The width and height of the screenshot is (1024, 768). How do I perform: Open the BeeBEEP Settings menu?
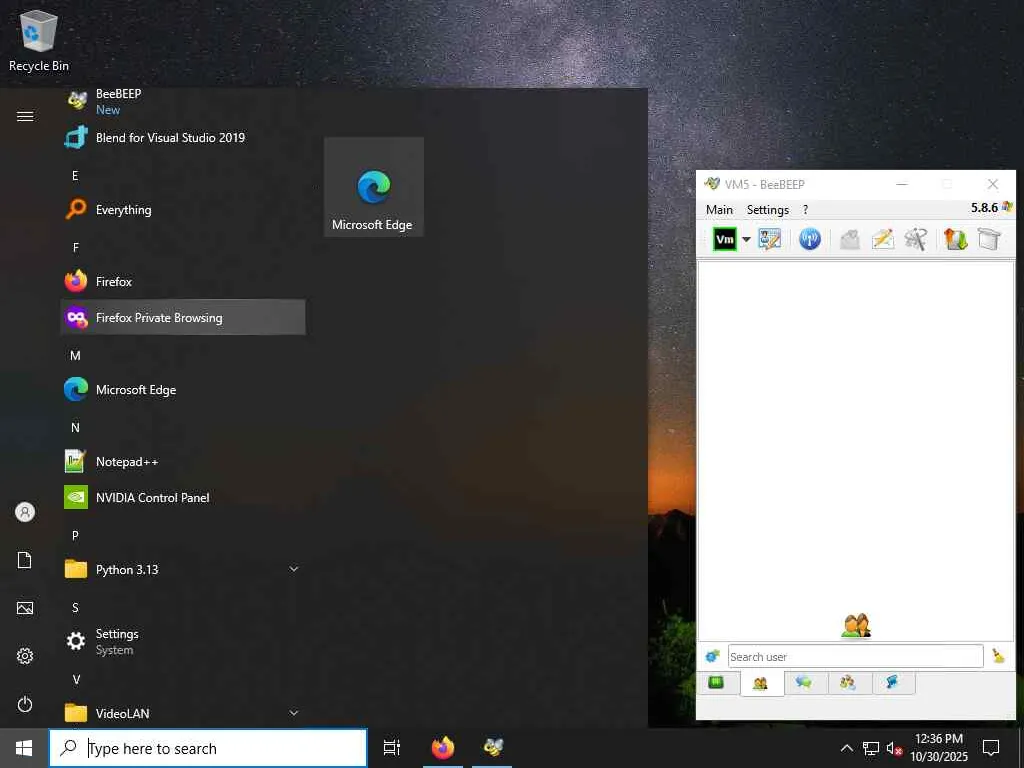point(767,210)
